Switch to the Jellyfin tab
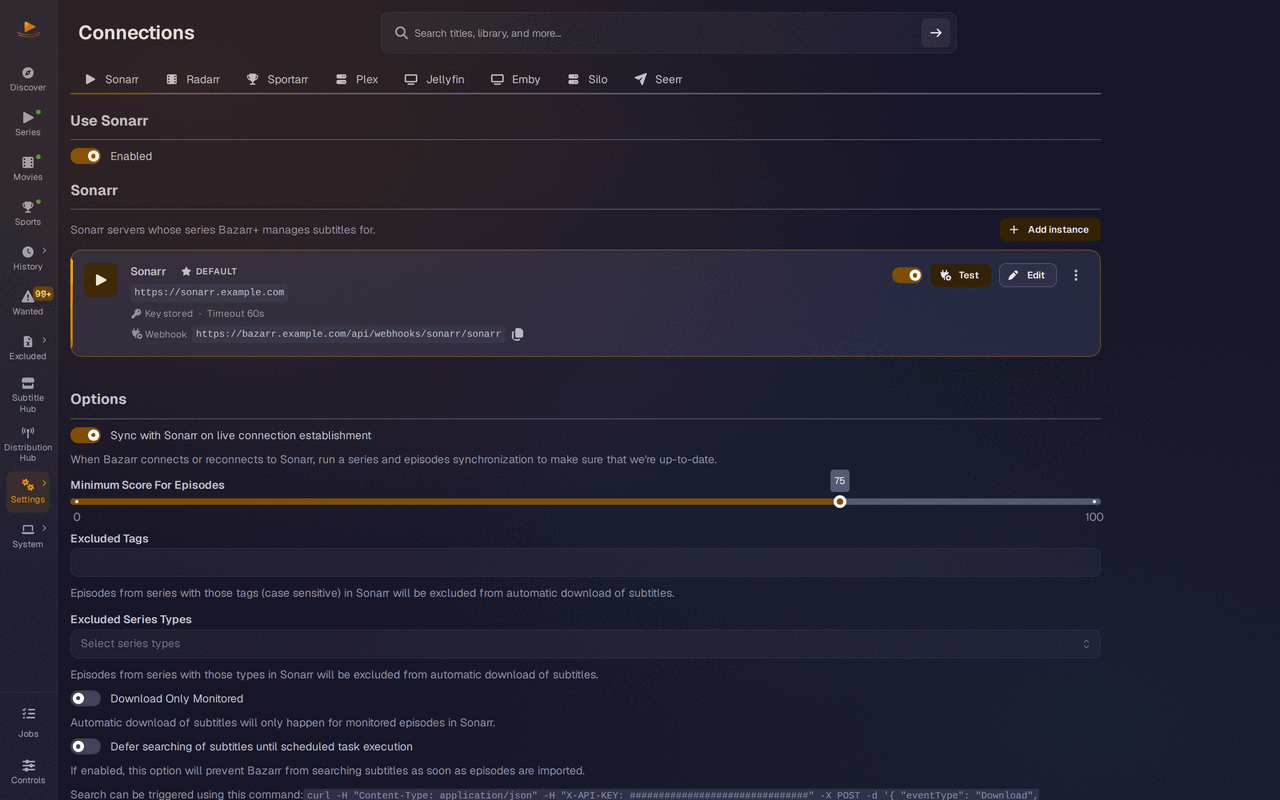This screenshot has width=1280, height=800. (x=434, y=79)
